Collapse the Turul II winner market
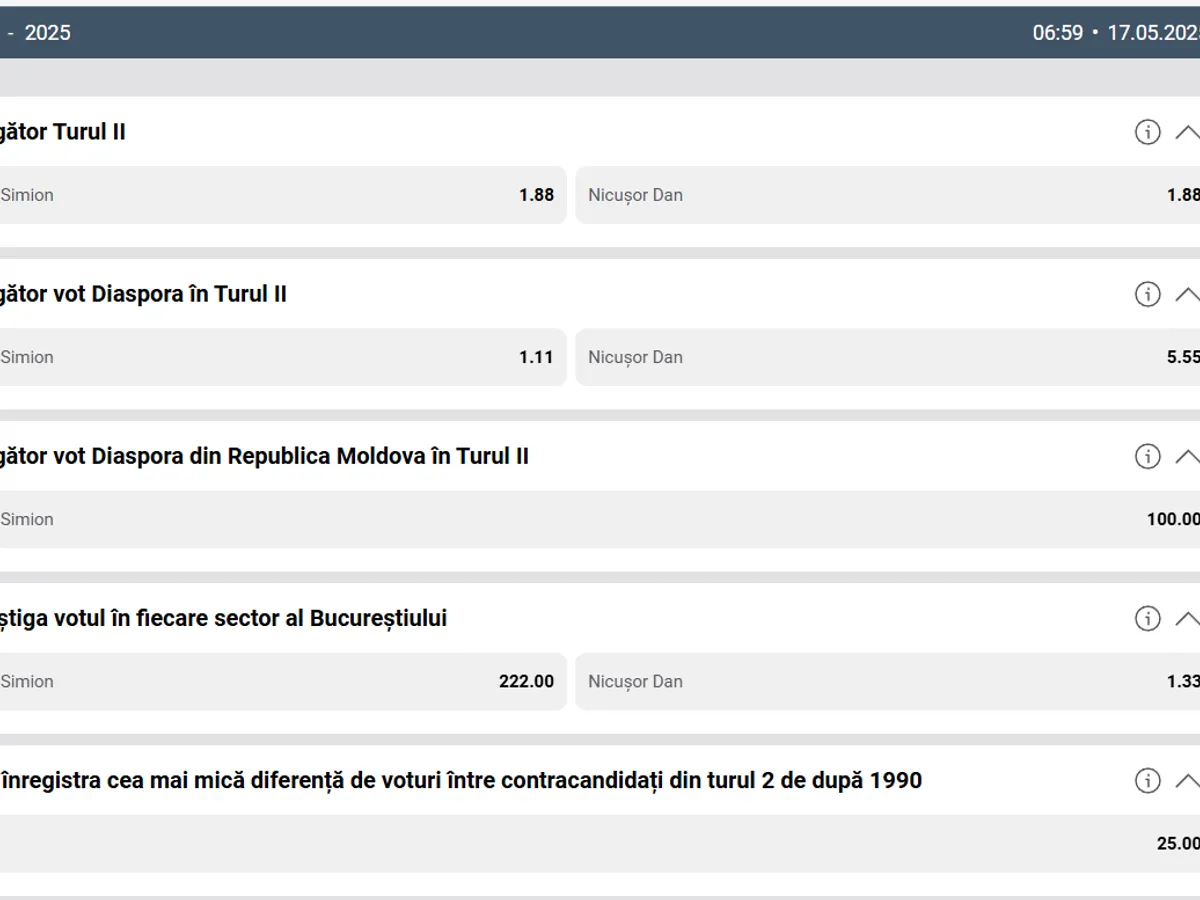Viewport: 1200px width, 900px height. click(x=1186, y=132)
